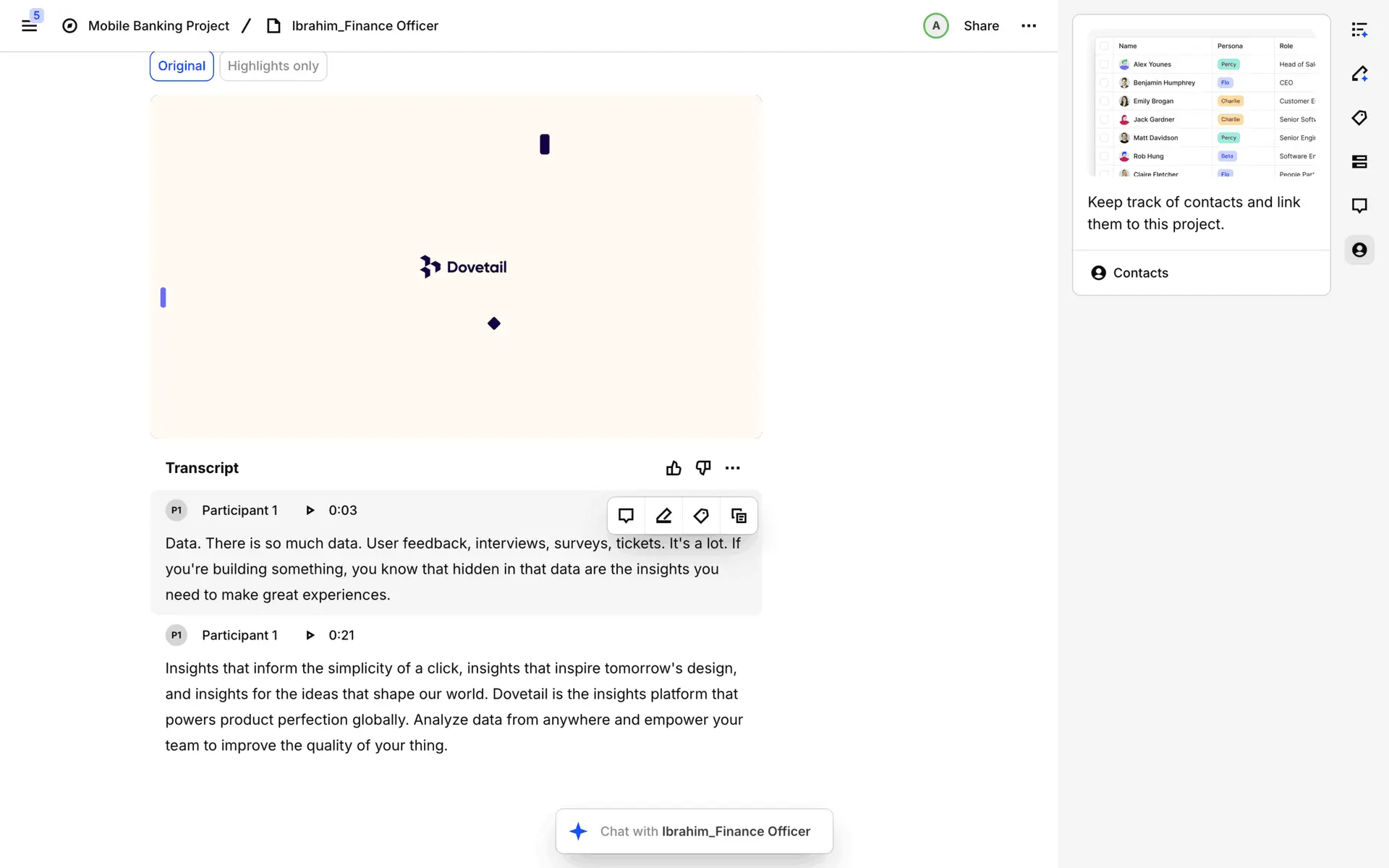Give transcript a thumbs down

tap(702, 468)
